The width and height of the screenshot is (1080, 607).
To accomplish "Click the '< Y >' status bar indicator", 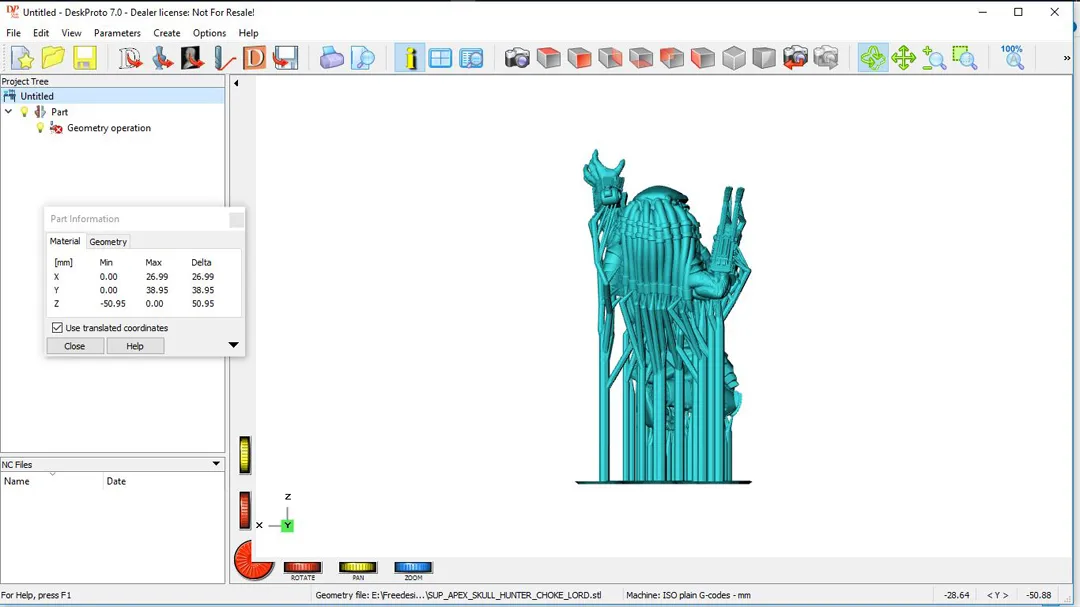I will pyautogui.click(x=997, y=595).
